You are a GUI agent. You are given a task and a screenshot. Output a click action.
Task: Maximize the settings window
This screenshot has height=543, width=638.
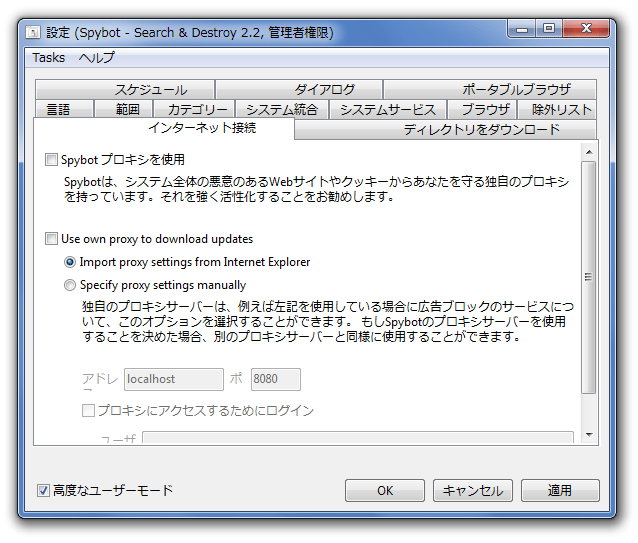coord(549,28)
